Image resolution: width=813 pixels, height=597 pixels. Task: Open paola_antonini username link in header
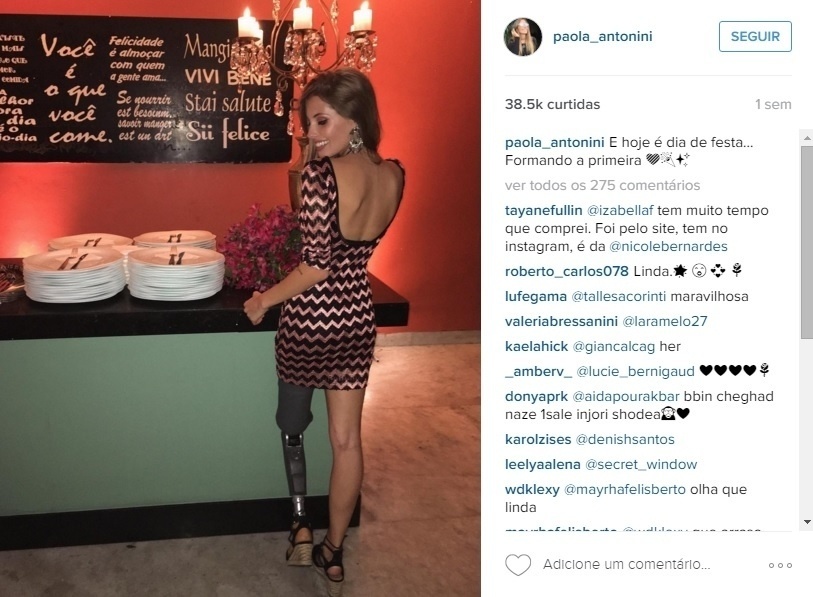tap(602, 36)
